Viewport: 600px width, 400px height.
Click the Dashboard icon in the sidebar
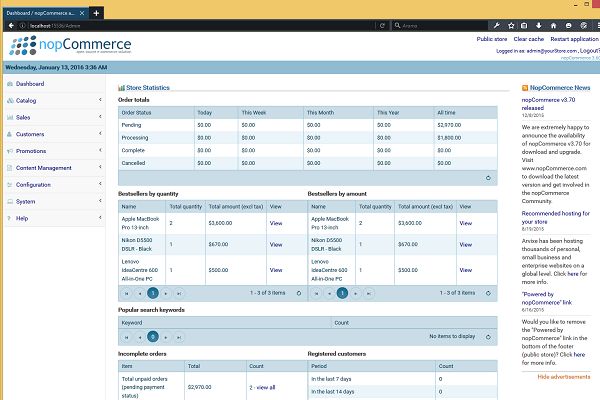coord(10,84)
